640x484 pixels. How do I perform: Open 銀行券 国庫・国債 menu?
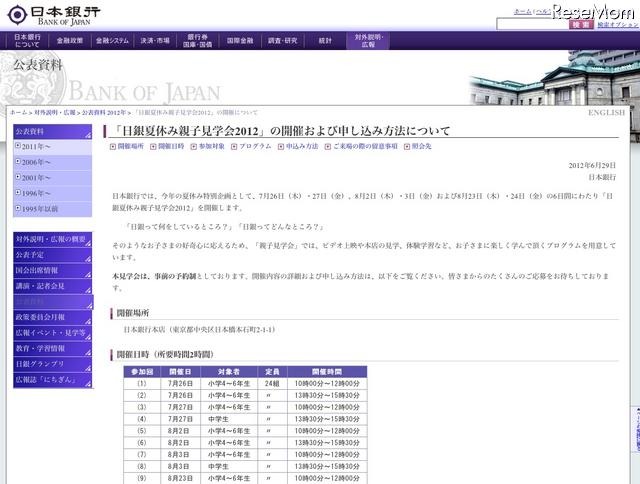[x=198, y=40]
